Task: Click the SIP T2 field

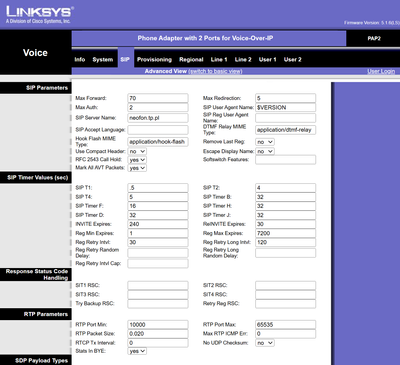Action: point(286,188)
